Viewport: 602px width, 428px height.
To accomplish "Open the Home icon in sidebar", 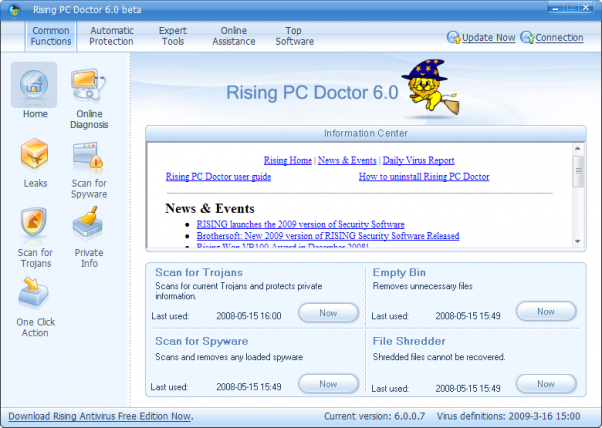I will [x=34, y=84].
